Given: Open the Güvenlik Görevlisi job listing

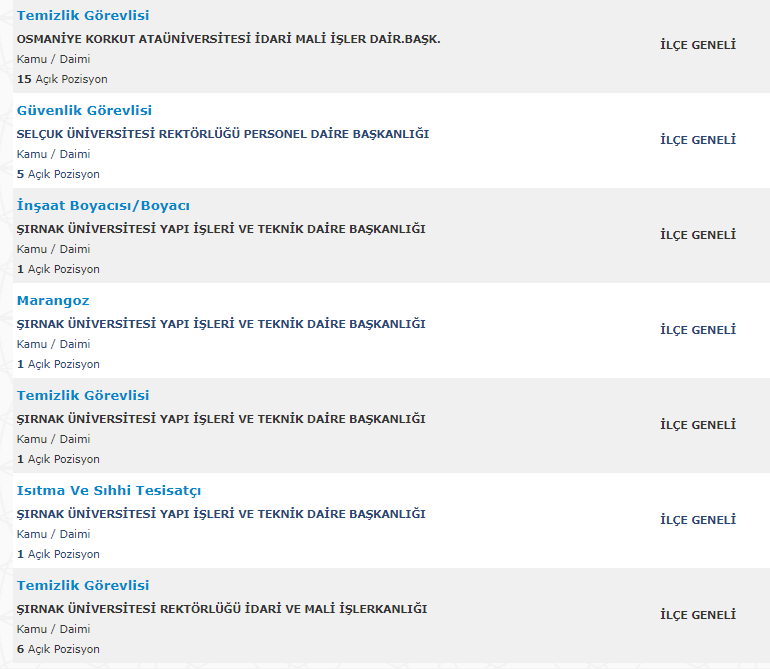Looking at the screenshot, I should [x=84, y=111].
